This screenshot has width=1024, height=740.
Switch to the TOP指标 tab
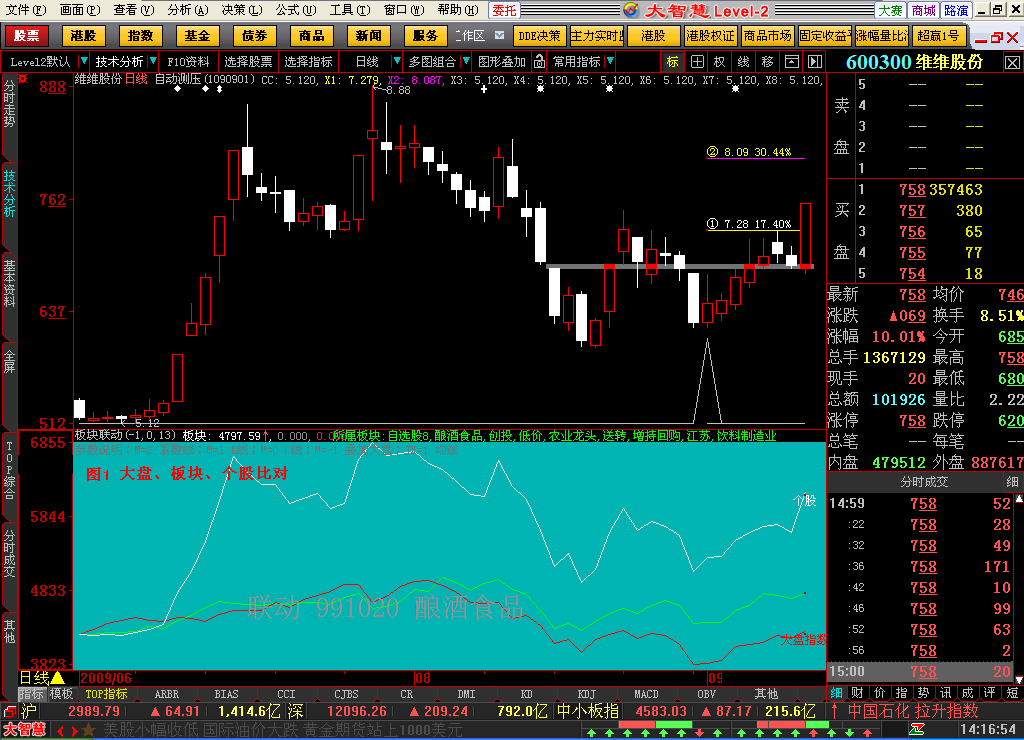(106, 694)
